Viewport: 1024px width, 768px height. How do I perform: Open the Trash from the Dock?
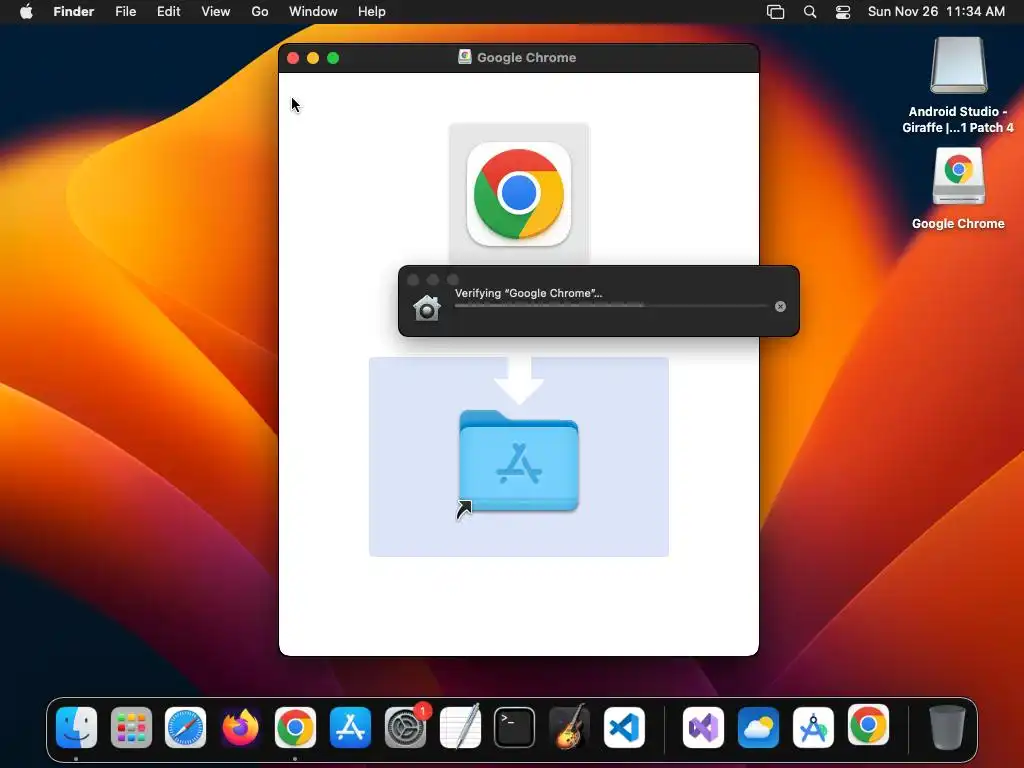tap(947, 727)
